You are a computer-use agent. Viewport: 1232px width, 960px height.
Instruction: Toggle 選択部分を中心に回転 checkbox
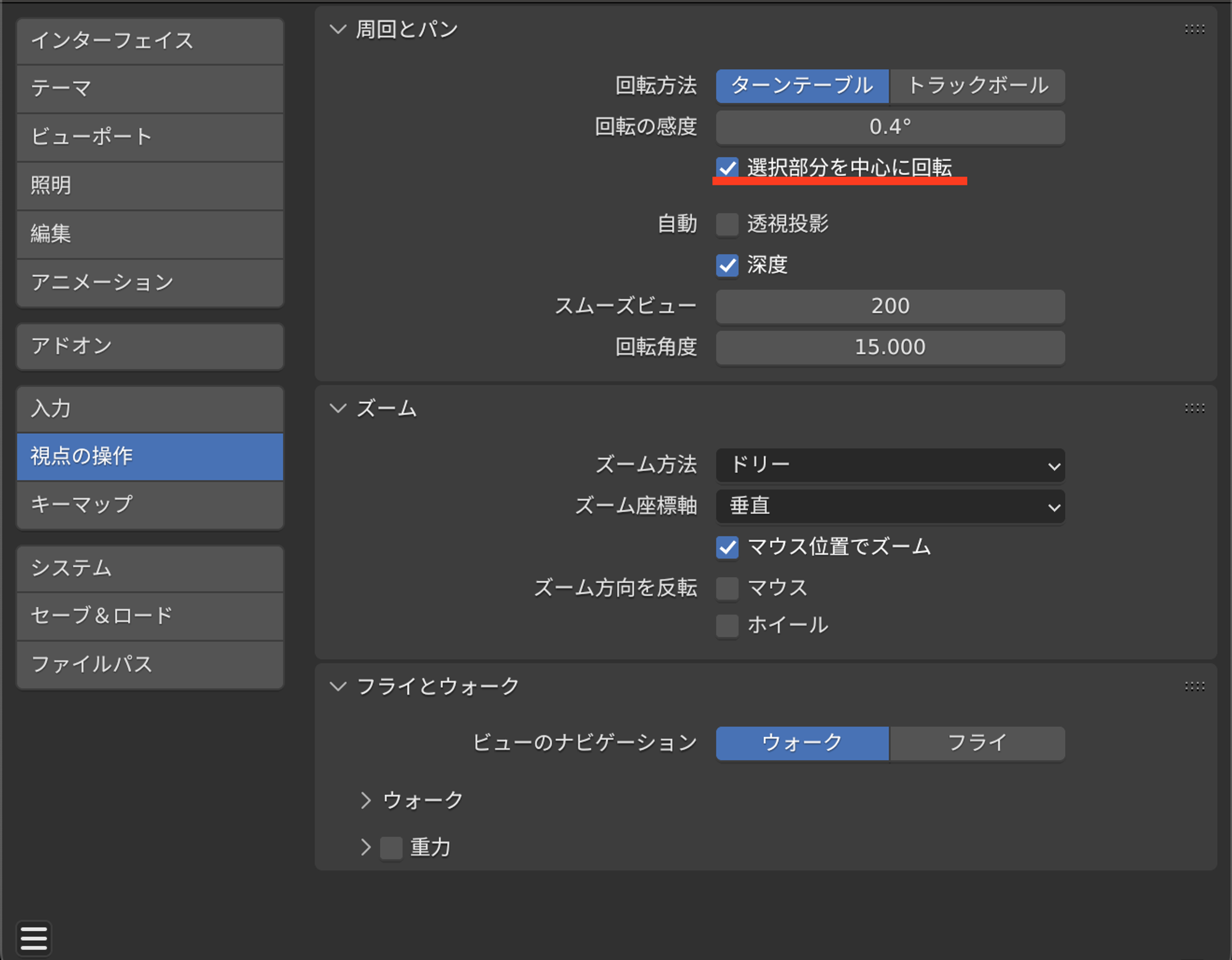click(x=727, y=168)
